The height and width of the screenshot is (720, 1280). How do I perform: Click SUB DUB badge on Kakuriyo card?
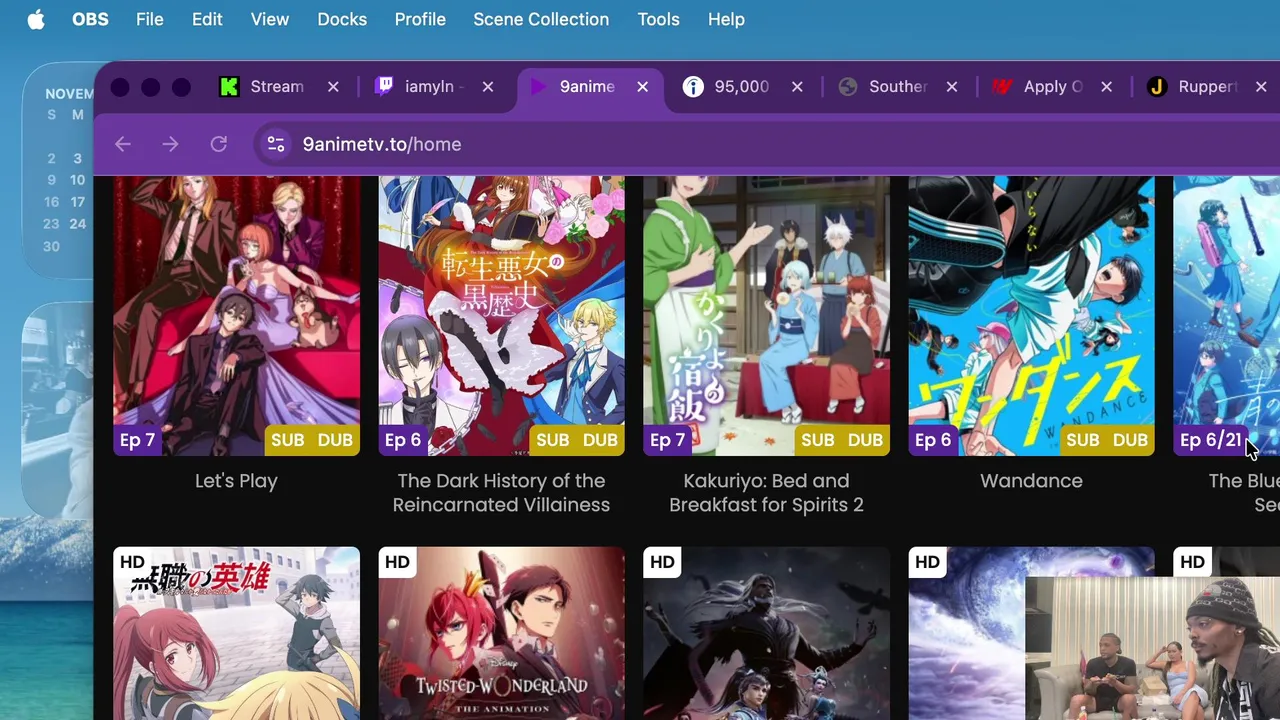(842, 440)
